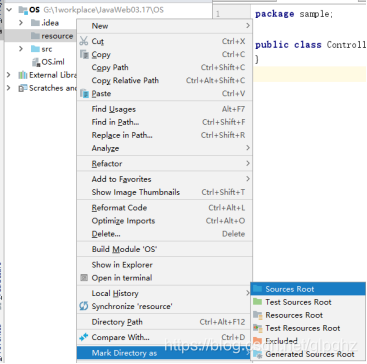This screenshot has width=367, height=364.
Task: Click the green Test Sources Root folder icon
Action: point(257,302)
